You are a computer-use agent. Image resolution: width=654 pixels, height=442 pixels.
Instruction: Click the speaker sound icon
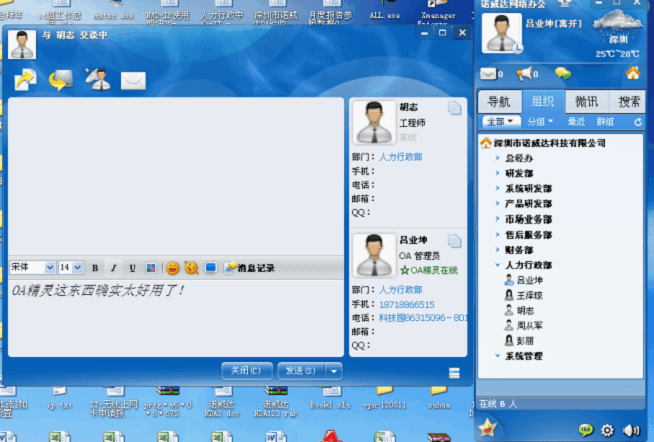pos(631,430)
